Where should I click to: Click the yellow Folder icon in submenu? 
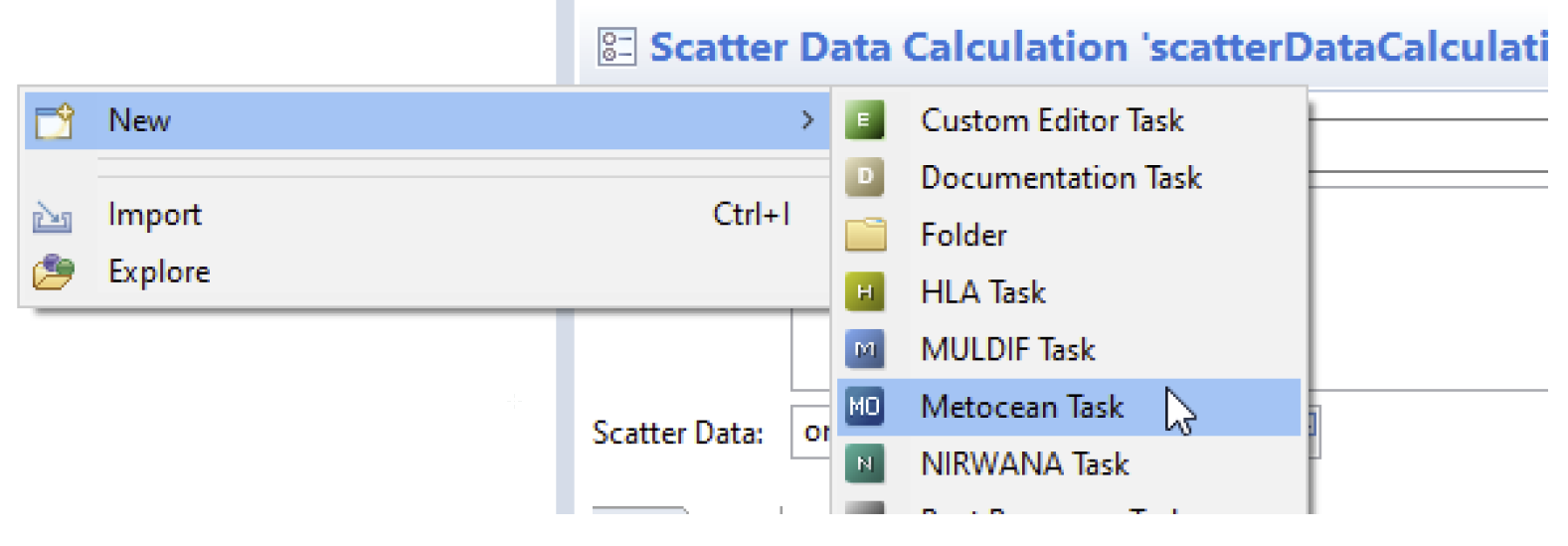pos(865,236)
